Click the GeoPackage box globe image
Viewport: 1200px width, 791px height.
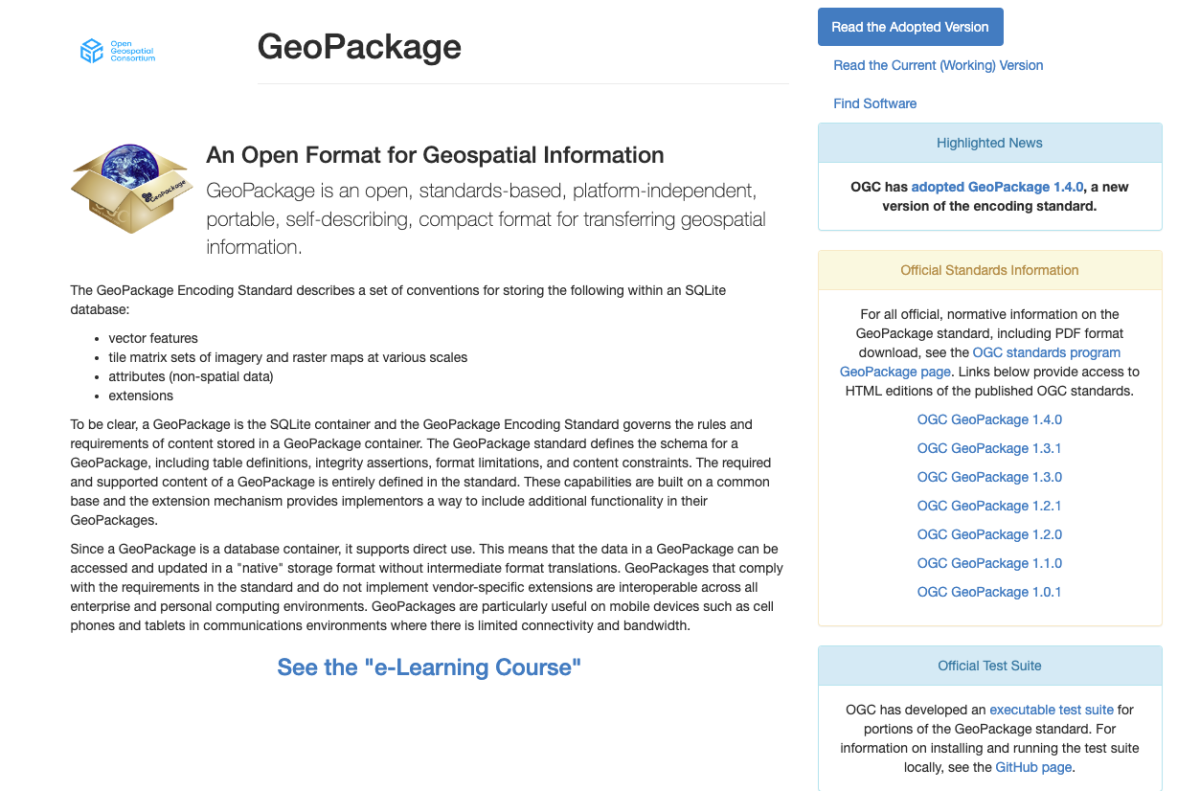tap(131, 188)
